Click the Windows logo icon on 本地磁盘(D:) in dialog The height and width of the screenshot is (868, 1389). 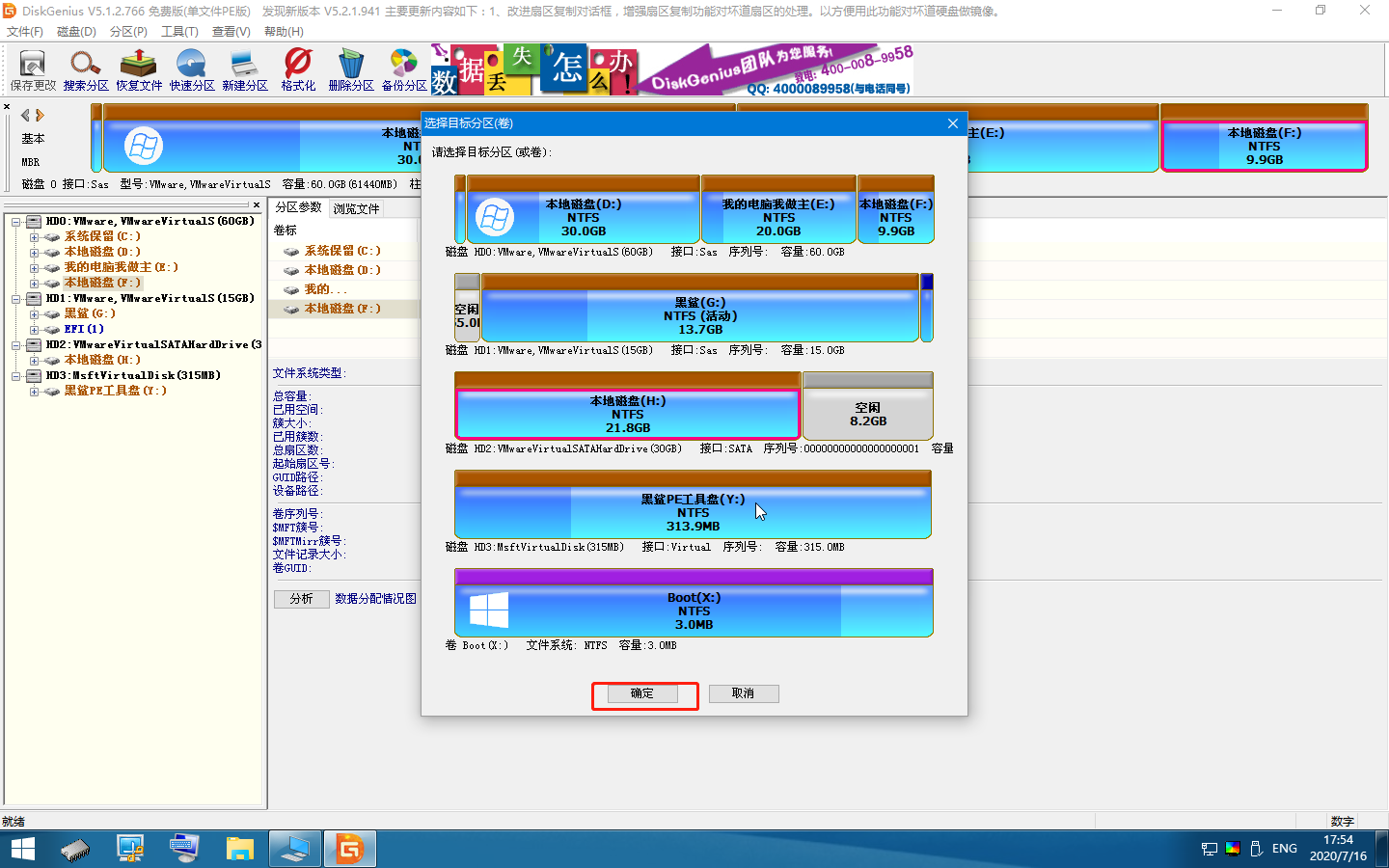pos(495,218)
